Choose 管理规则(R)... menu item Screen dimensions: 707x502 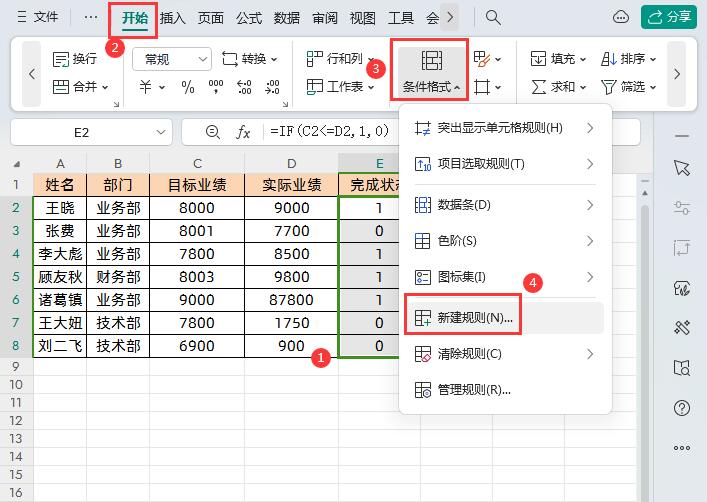pos(505,390)
